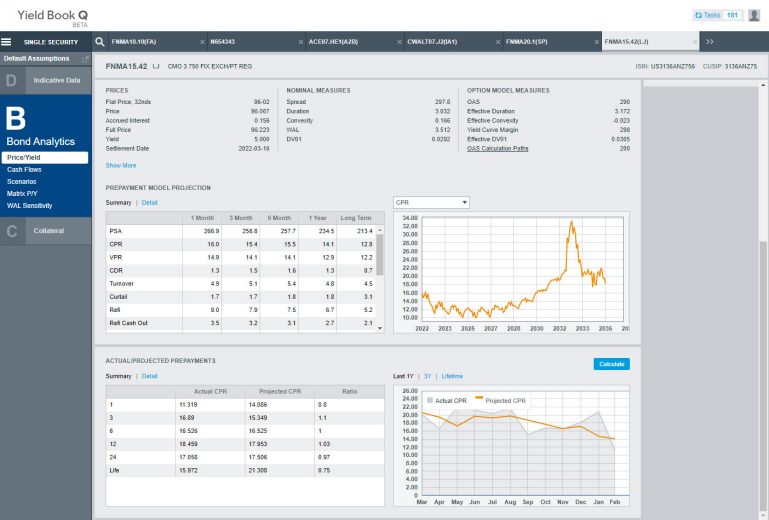The width and height of the screenshot is (769, 520).
Task: Select Summary in Prepayment Model Projection
Action: [118, 203]
